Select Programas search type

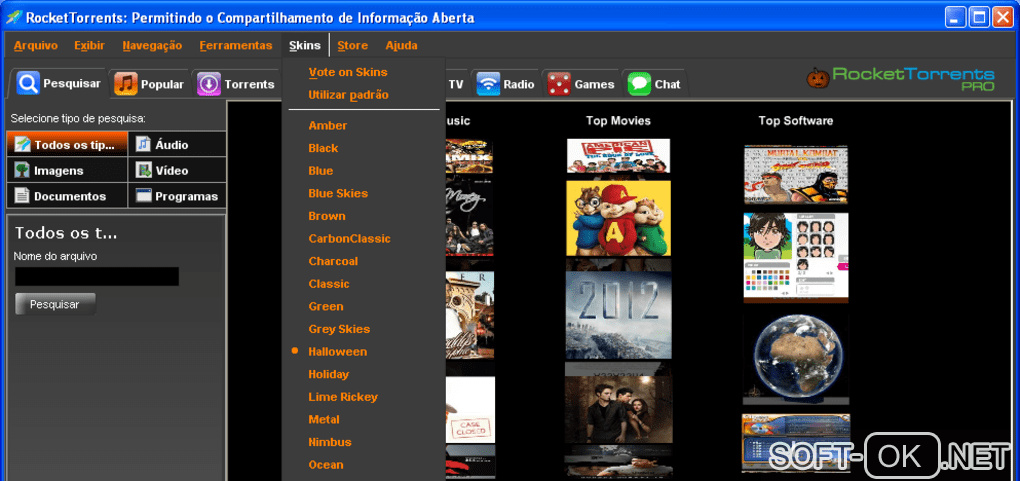click(x=178, y=196)
